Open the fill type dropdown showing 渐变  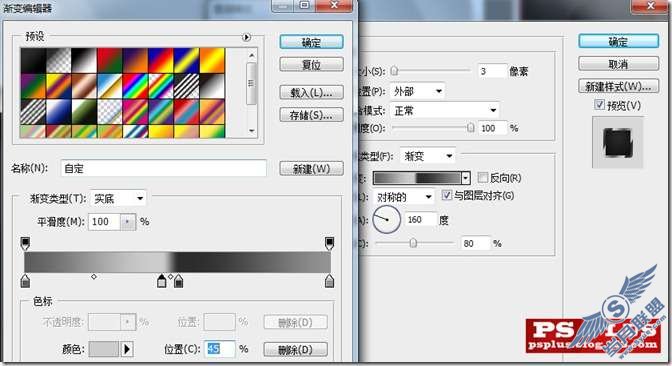pyautogui.click(x=427, y=156)
